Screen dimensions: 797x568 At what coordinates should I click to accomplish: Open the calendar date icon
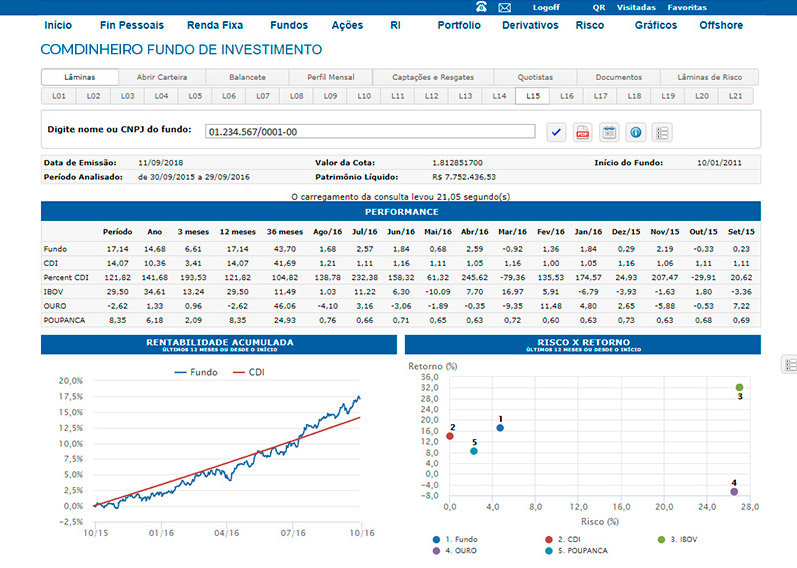[609, 133]
